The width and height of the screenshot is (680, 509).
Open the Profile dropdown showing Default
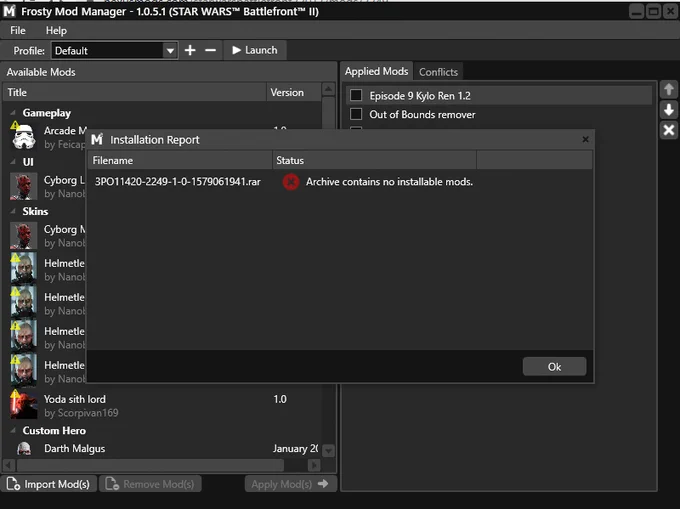(114, 51)
